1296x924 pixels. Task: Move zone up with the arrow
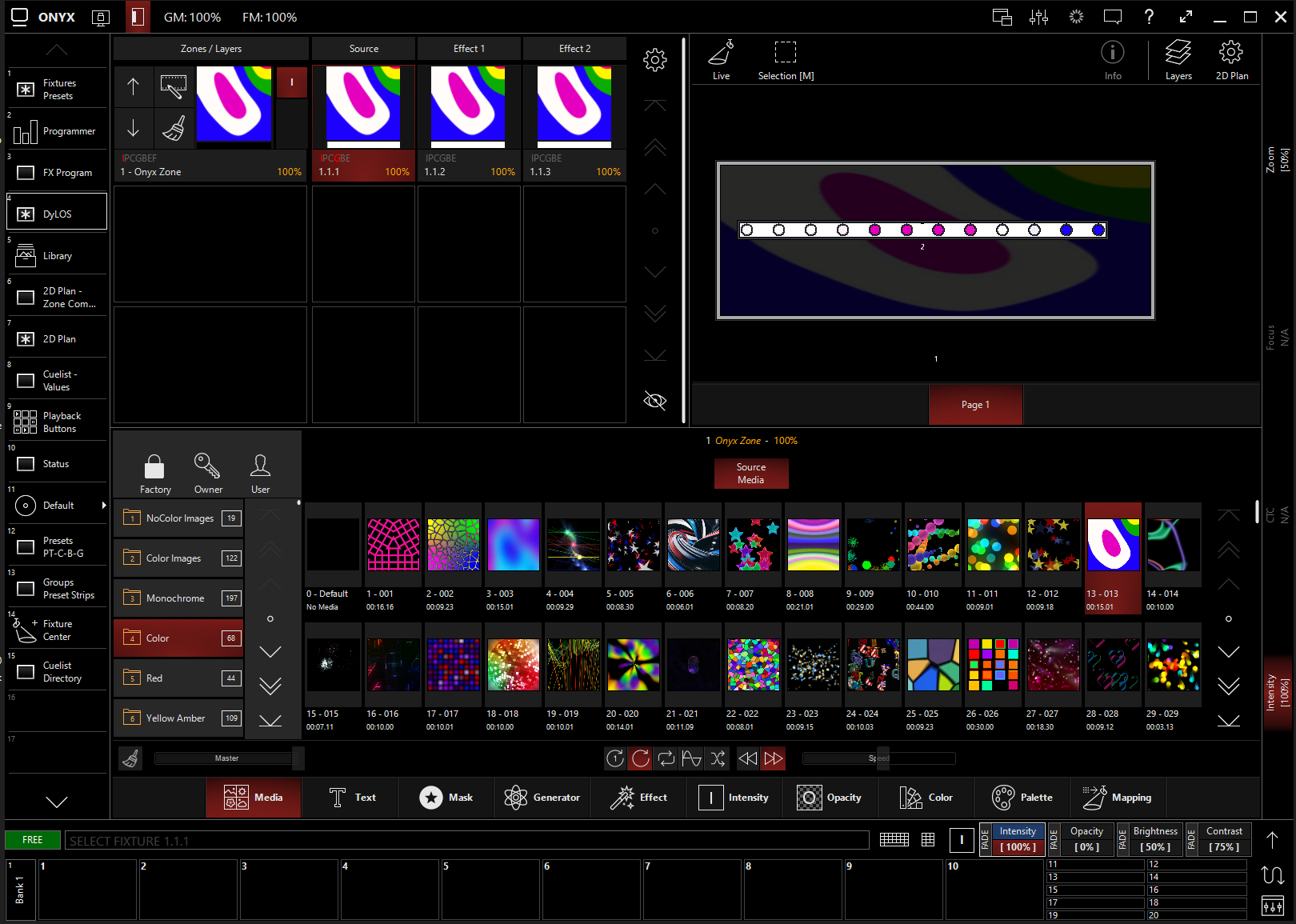pyautogui.click(x=134, y=86)
